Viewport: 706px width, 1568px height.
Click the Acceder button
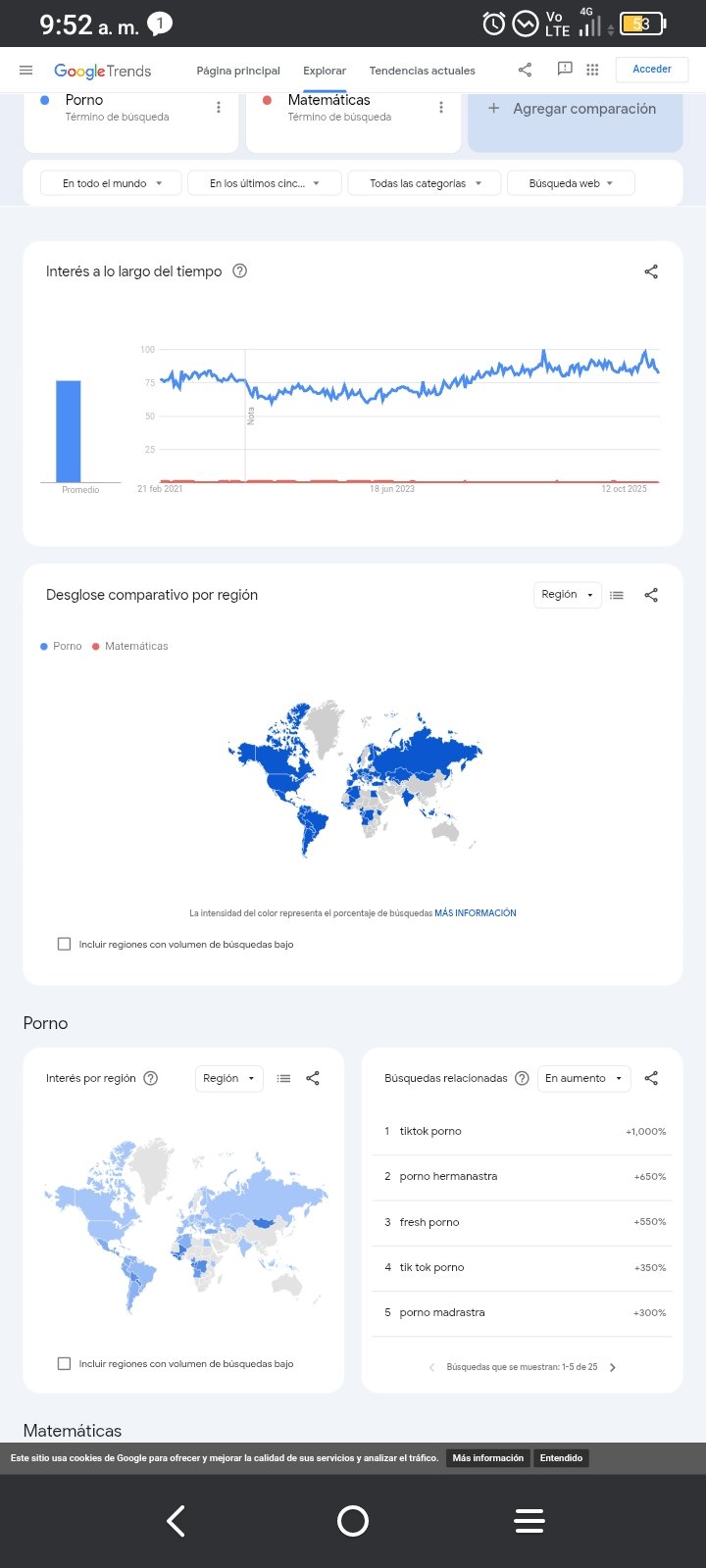click(652, 70)
